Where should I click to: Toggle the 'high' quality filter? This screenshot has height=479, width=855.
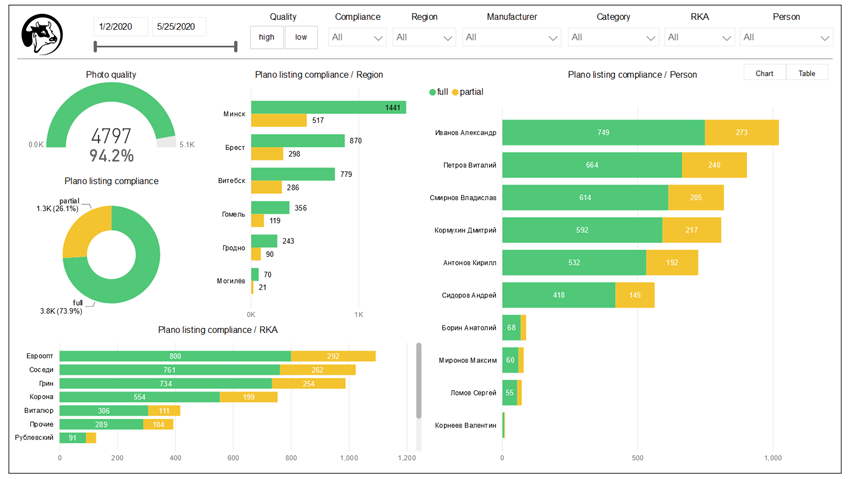(x=266, y=37)
